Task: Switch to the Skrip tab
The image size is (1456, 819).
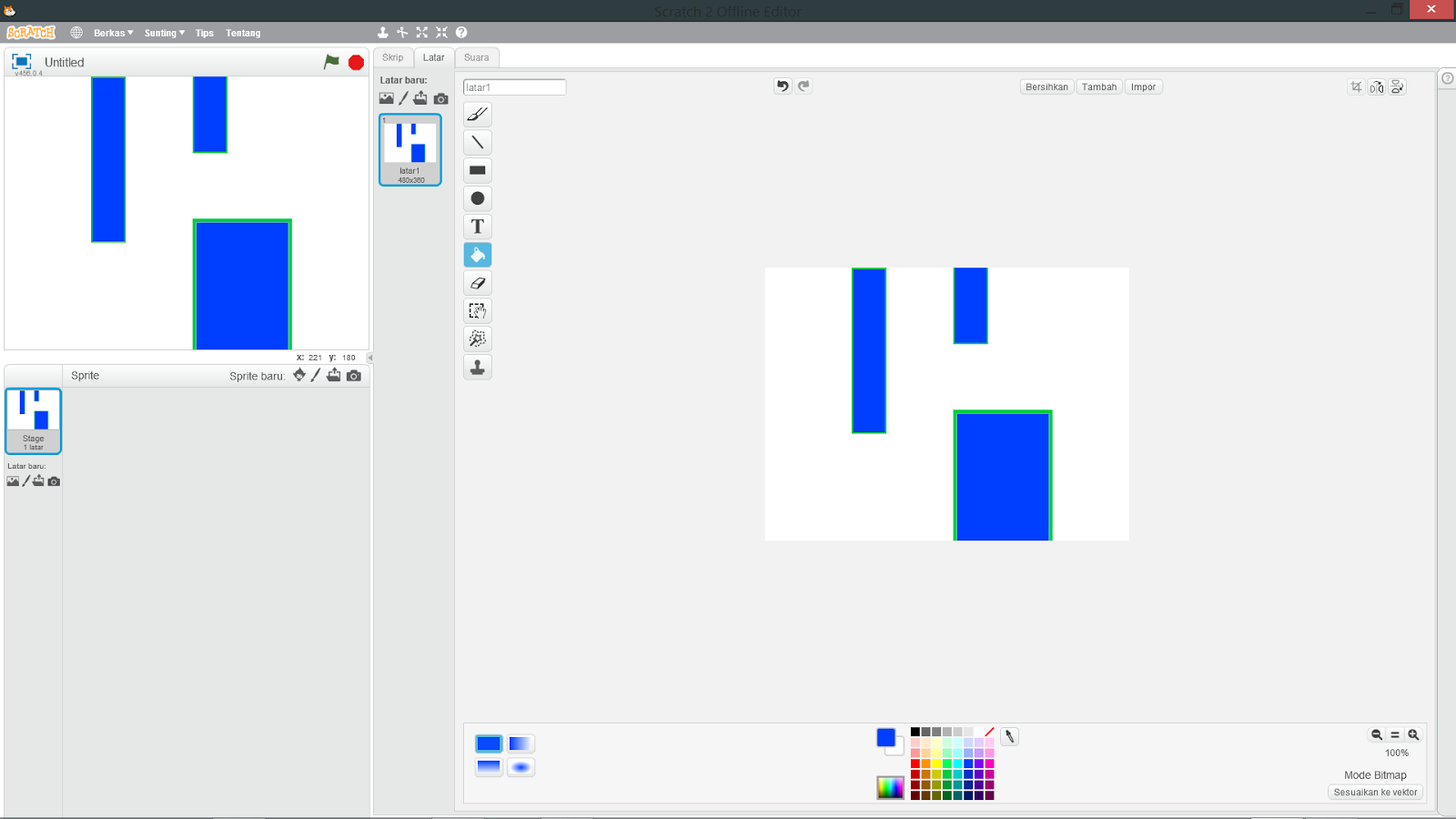Action: (392, 57)
